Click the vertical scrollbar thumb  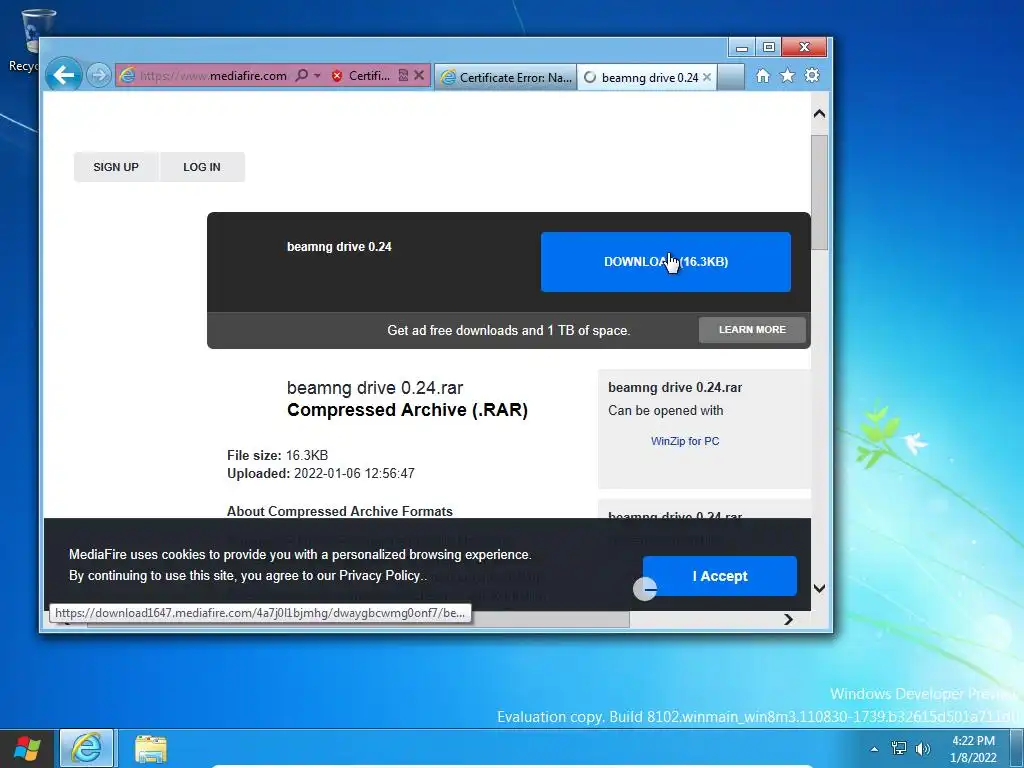(820, 192)
